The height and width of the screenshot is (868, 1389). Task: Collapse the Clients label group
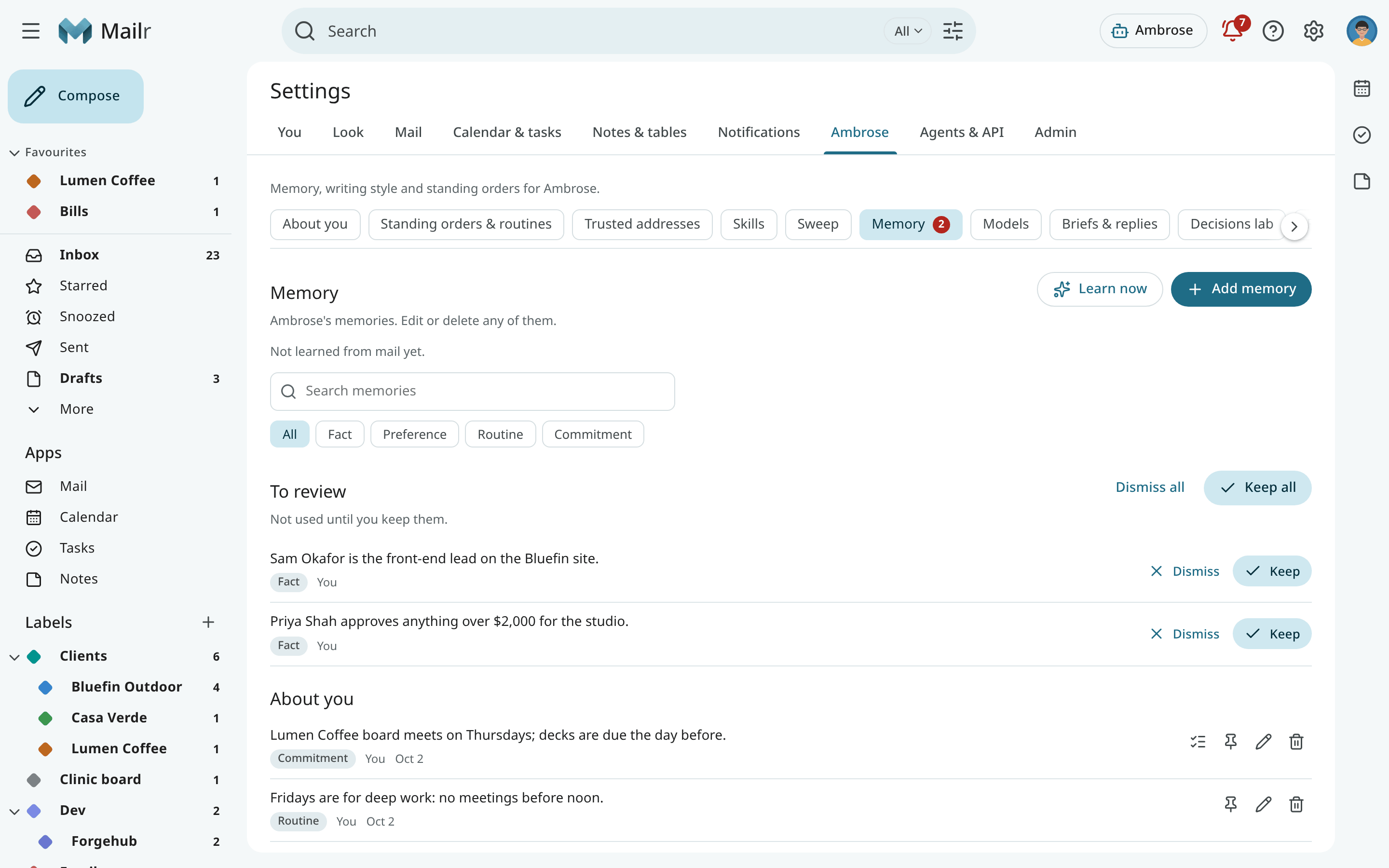[14, 656]
